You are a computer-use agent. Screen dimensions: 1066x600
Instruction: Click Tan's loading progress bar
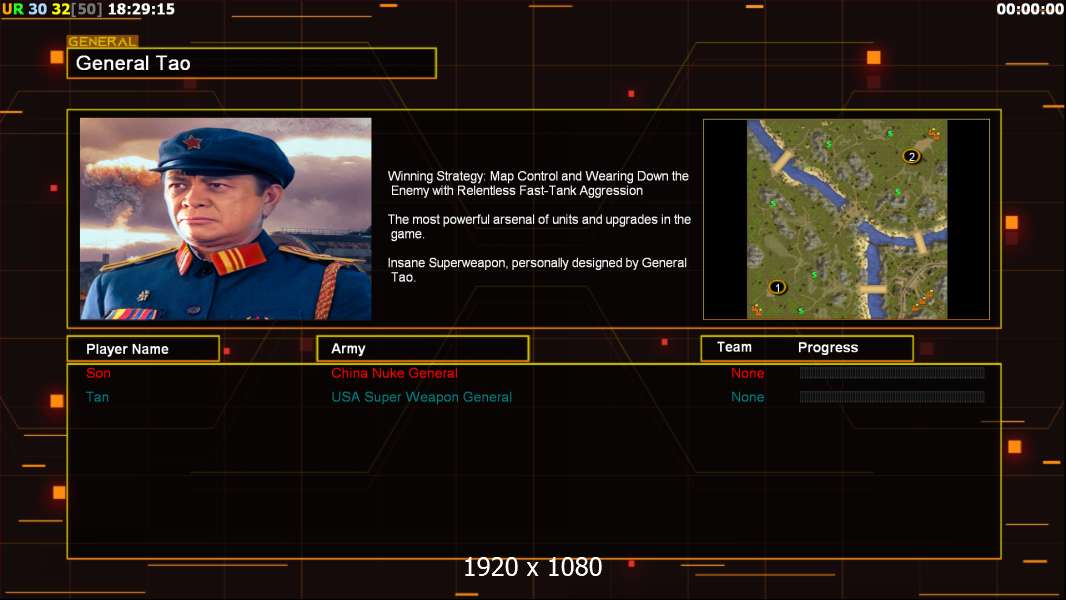892,396
